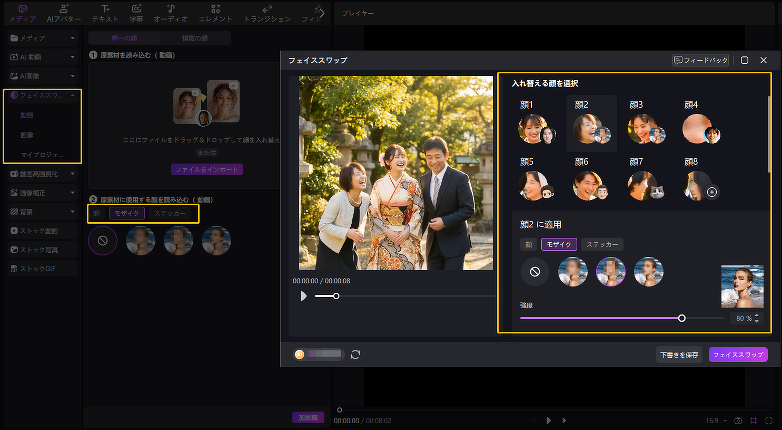Choose the no-effect circle under 顔2 に適用
Viewport: 782px width, 430px height.
(535, 271)
